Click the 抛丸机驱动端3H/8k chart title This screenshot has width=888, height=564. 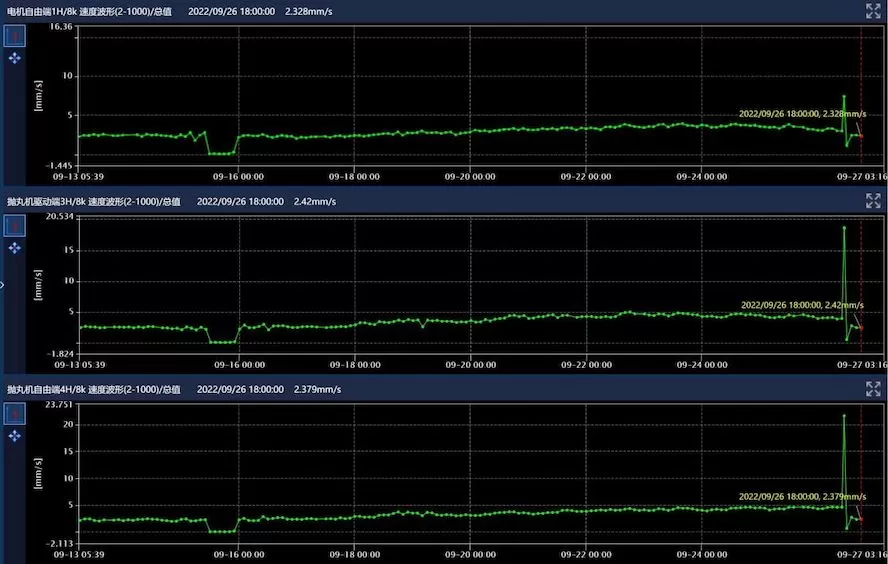coord(94,201)
